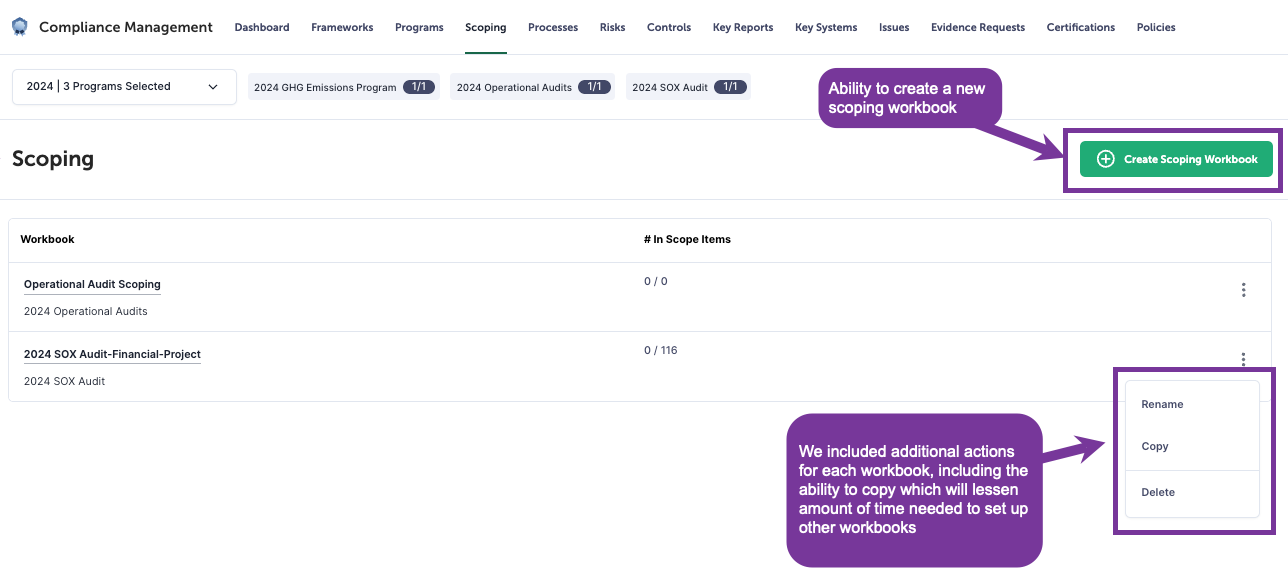Open the 2024 SOX Audit-Financial-Project link
This screenshot has height=588, width=1288.
[112, 355]
